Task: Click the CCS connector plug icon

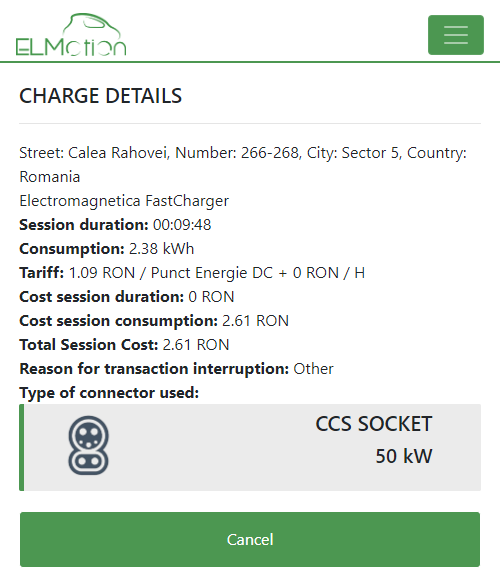Action: click(x=89, y=445)
